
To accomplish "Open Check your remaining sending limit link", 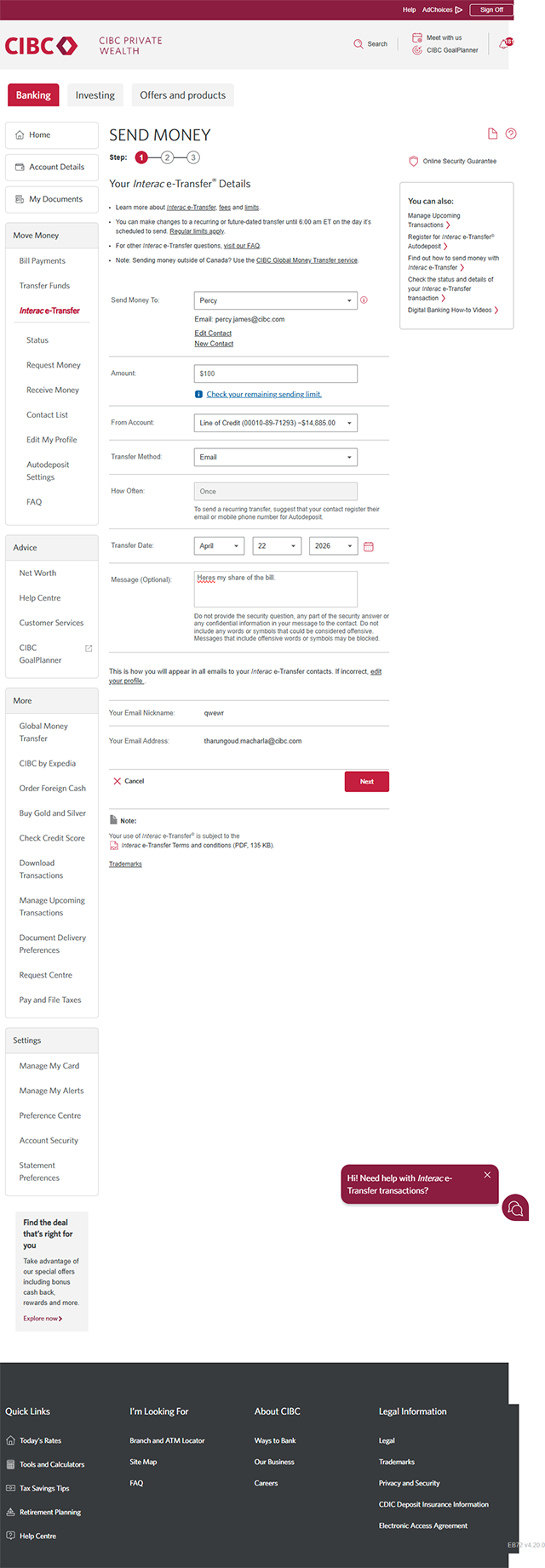I will point(264,395).
